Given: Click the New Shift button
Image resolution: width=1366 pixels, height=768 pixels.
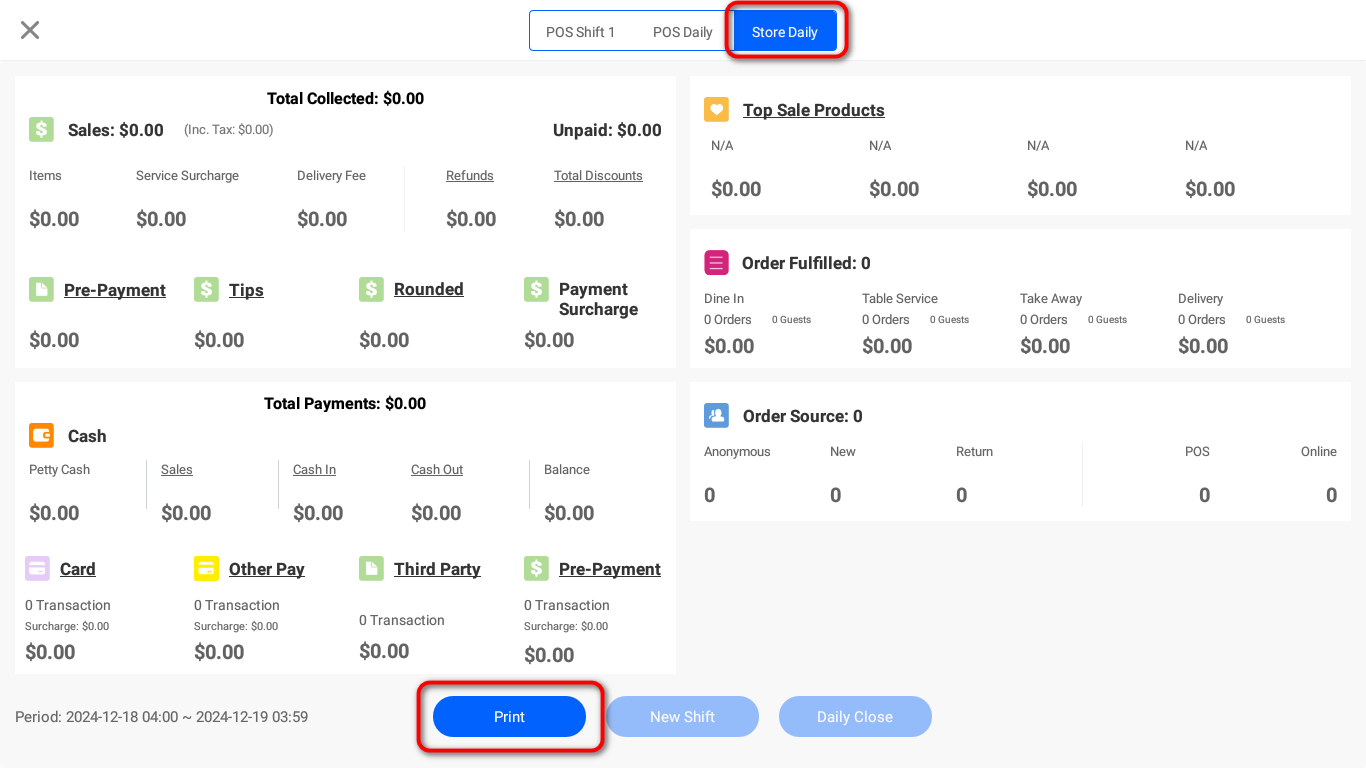Looking at the screenshot, I should tap(682, 717).
